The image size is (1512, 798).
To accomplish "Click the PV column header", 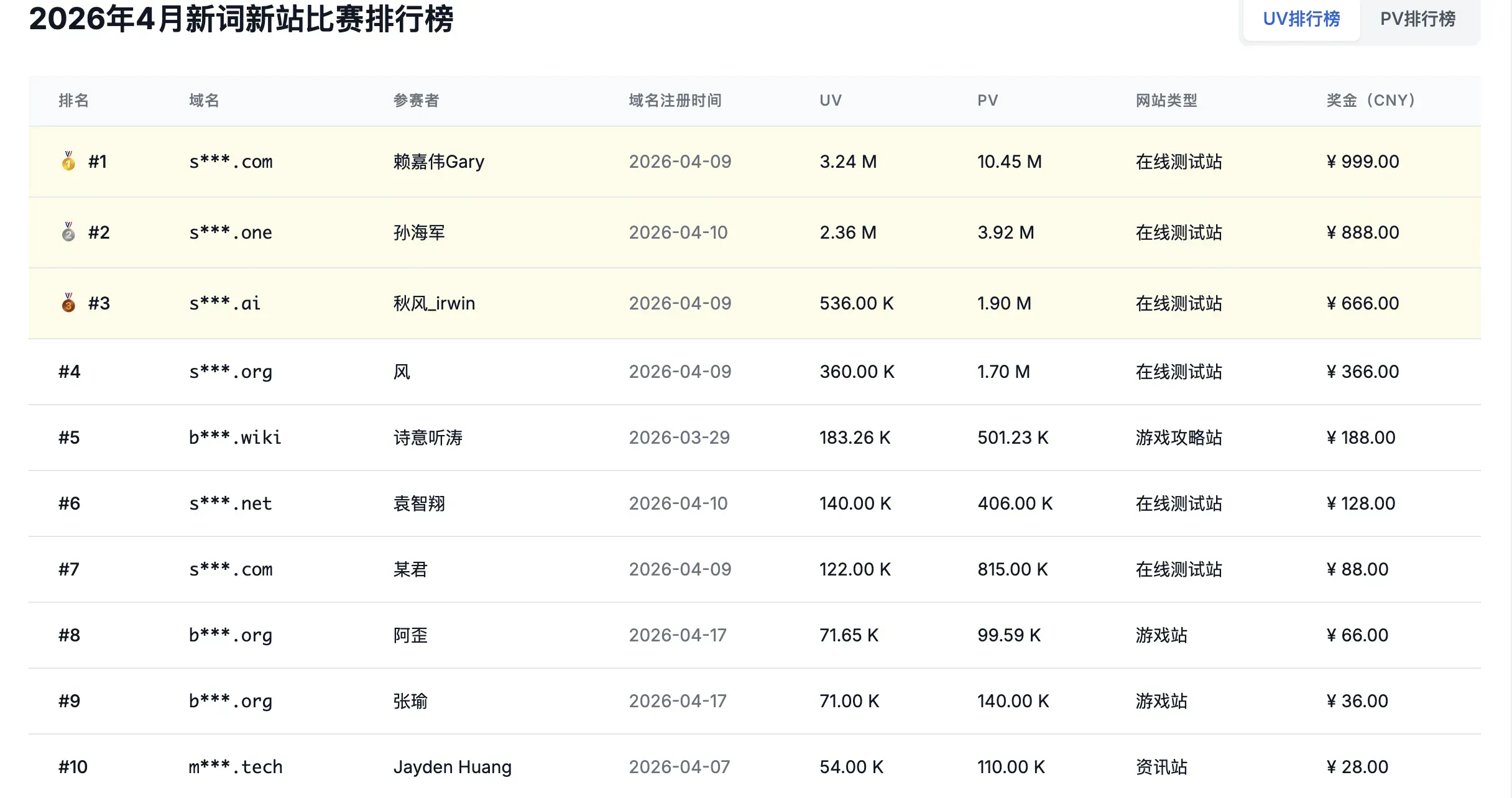I will click(987, 100).
